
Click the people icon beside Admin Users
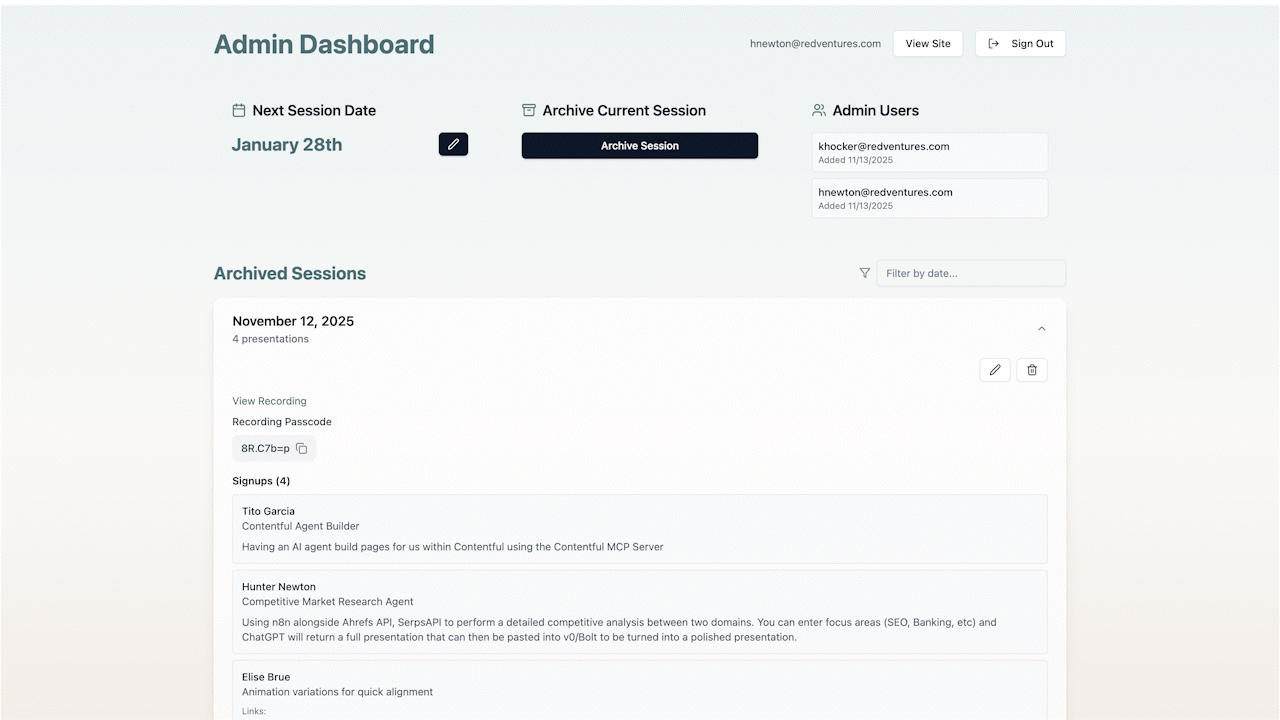819,110
